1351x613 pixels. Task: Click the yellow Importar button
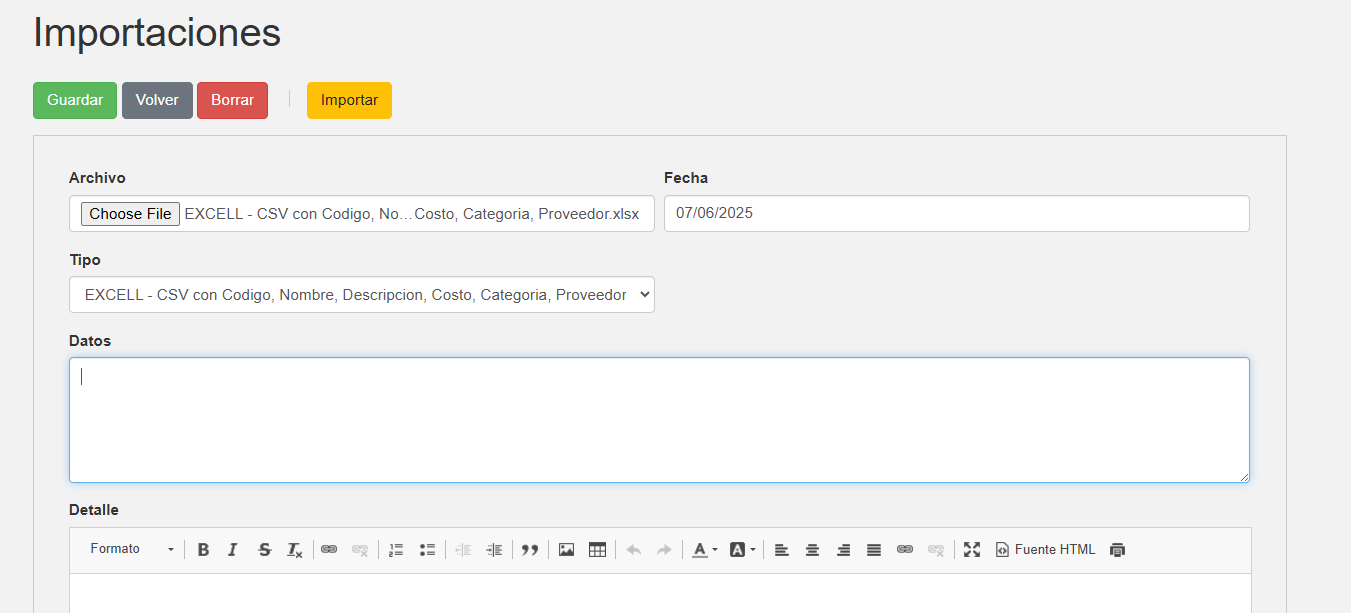click(349, 100)
